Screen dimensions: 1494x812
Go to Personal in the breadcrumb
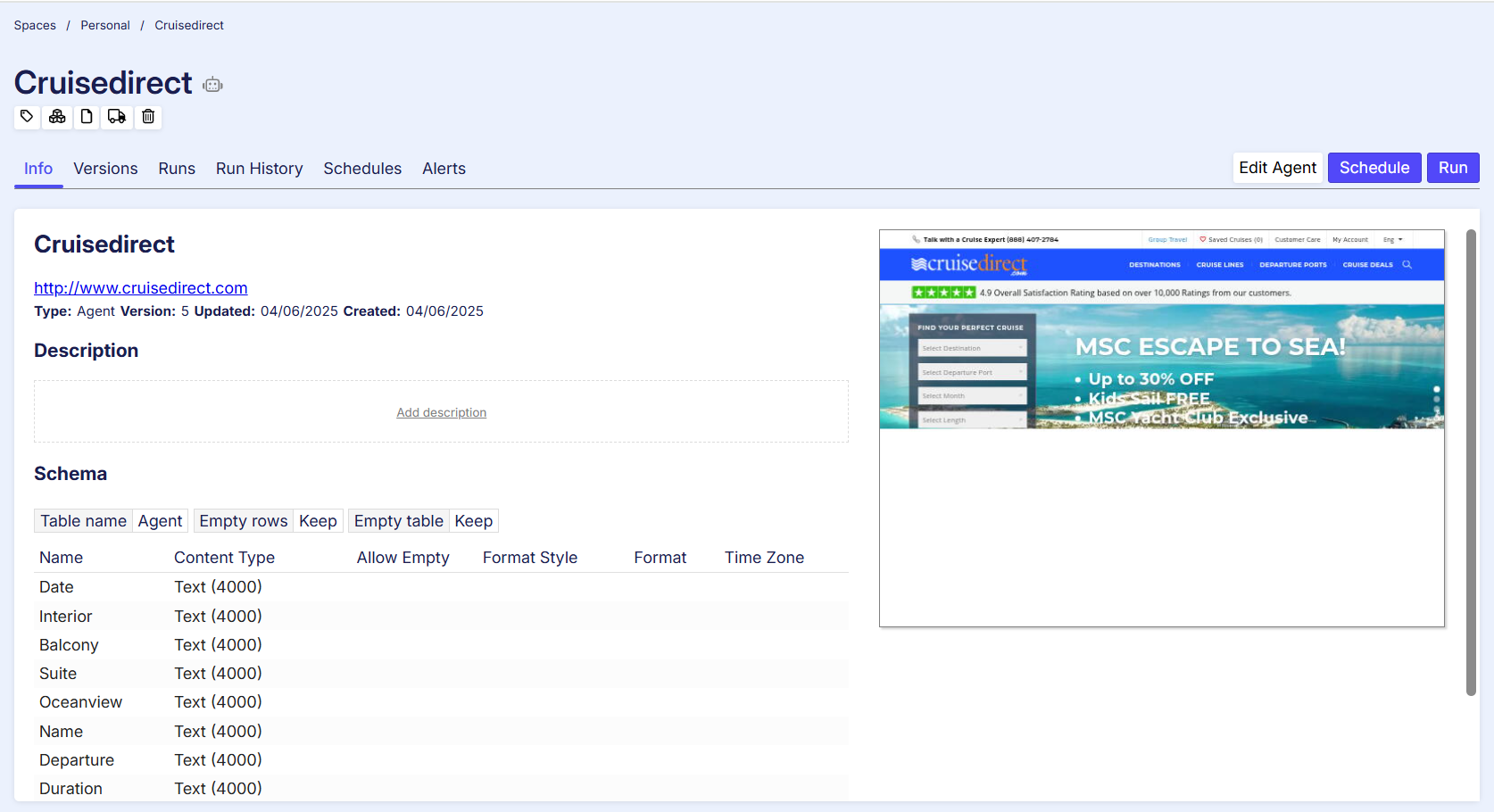[x=105, y=25]
